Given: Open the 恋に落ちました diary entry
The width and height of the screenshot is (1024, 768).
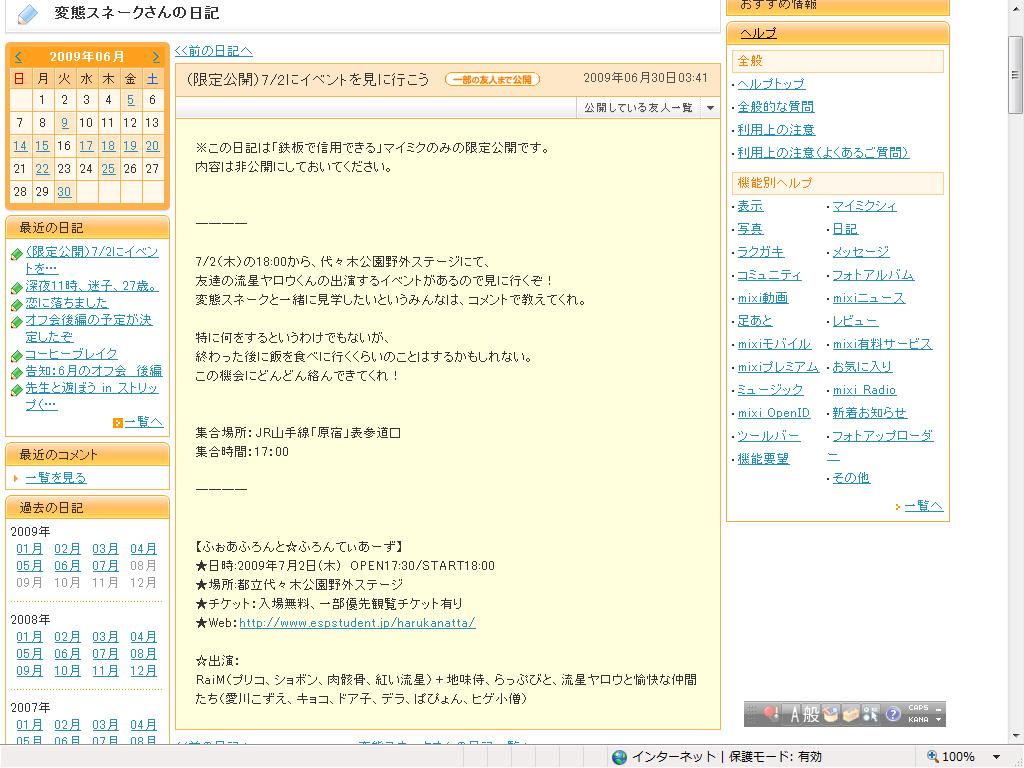Looking at the screenshot, I should point(67,303).
